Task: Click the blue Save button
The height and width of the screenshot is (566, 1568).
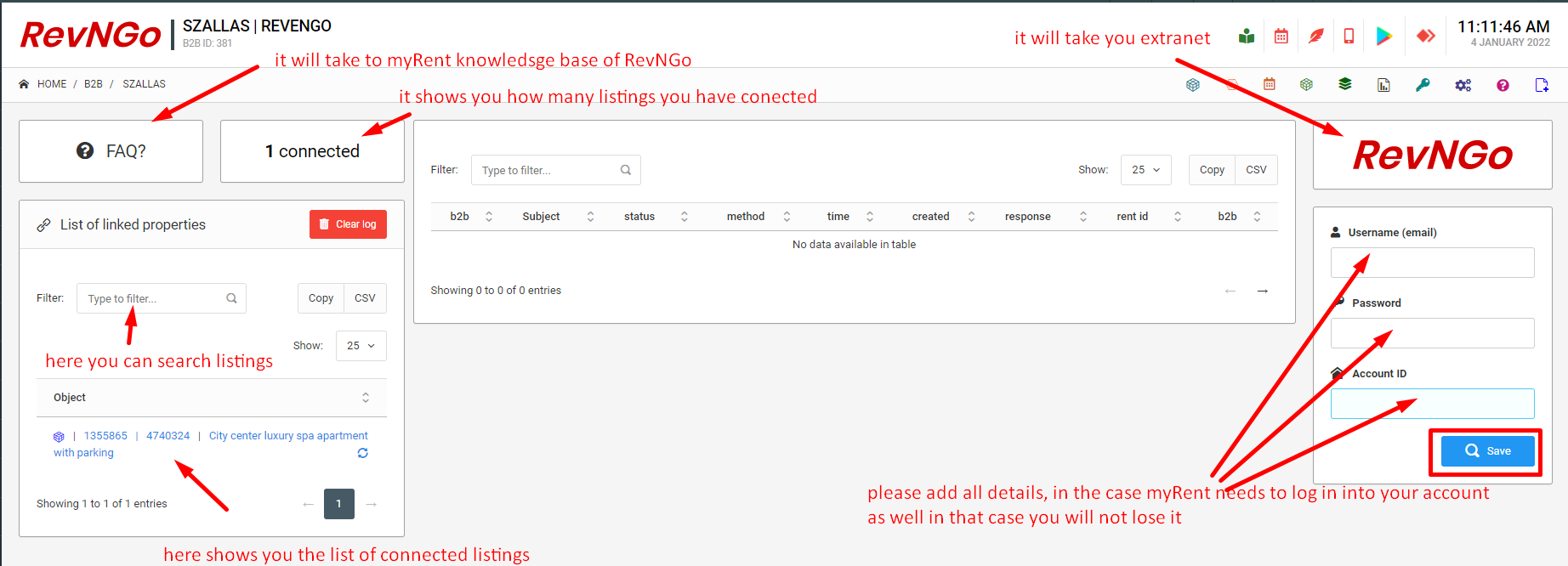Action: pyautogui.click(x=1487, y=451)
